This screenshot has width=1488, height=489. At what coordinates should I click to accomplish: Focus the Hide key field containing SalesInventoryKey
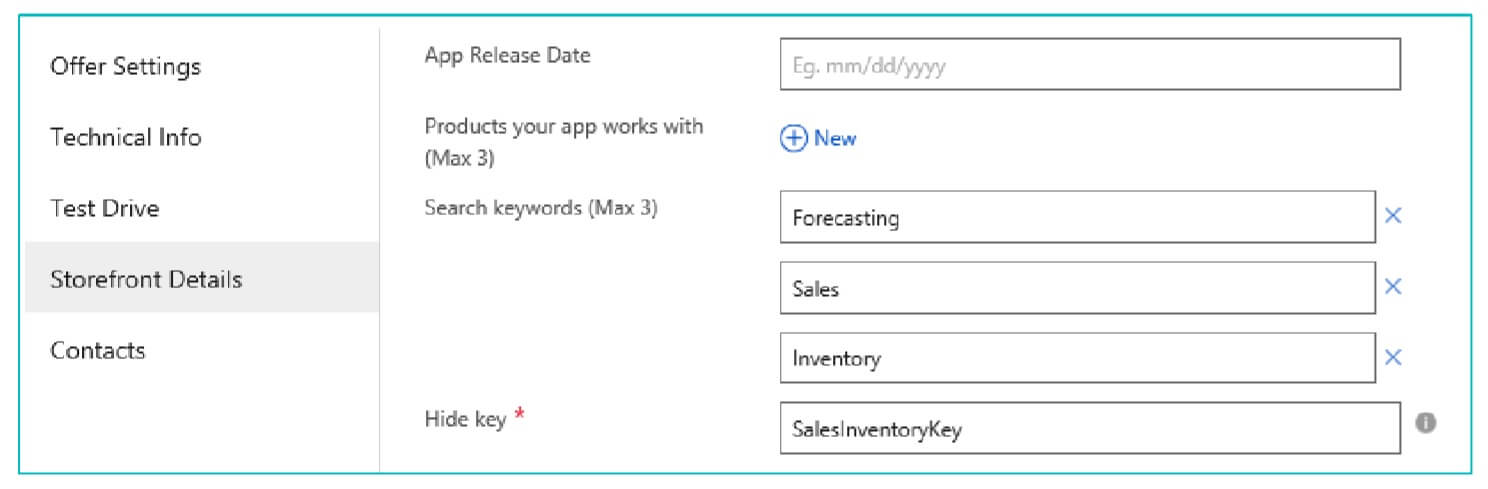pos(1090,428)
